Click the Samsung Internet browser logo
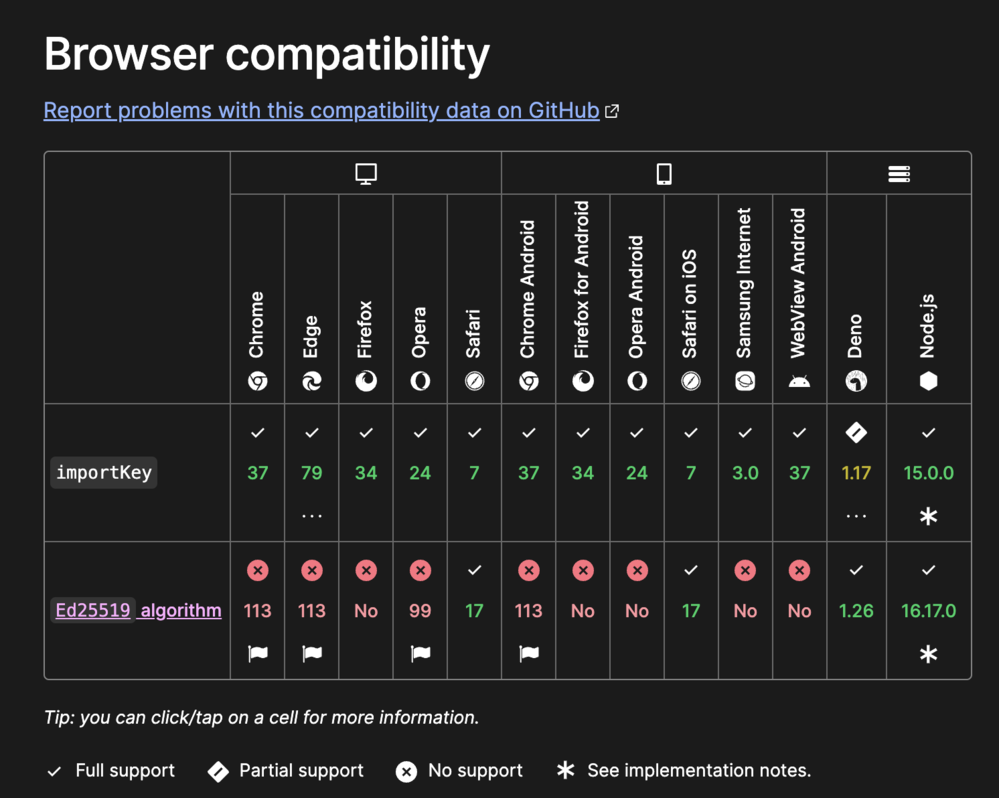The image size is (999, 798). pyautogui.click(x=745, y=381)
